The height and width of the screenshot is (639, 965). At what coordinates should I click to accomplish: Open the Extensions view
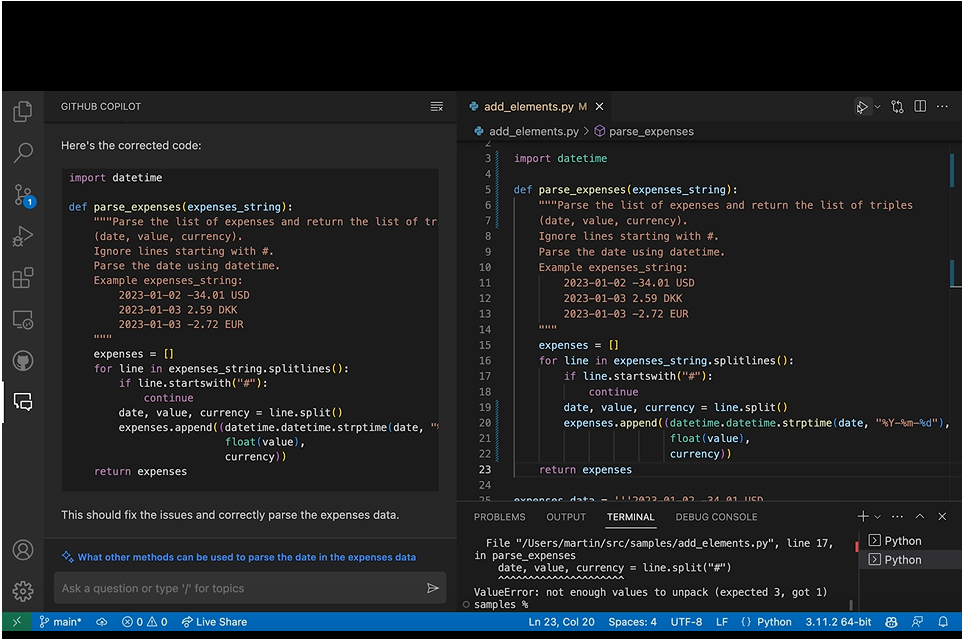pos(23,278)
